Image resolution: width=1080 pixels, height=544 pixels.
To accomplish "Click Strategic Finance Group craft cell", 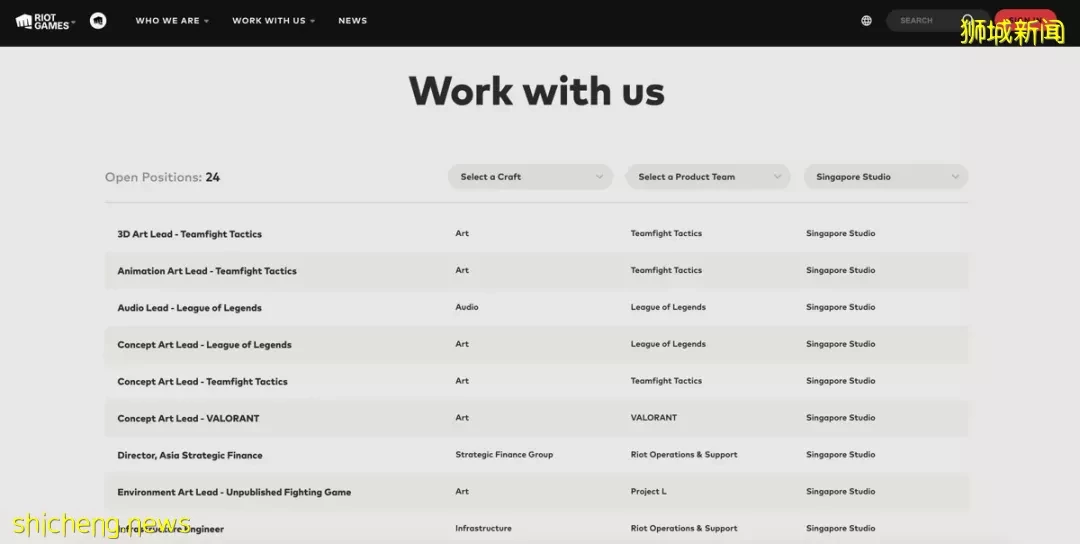I will click(503, 454).
